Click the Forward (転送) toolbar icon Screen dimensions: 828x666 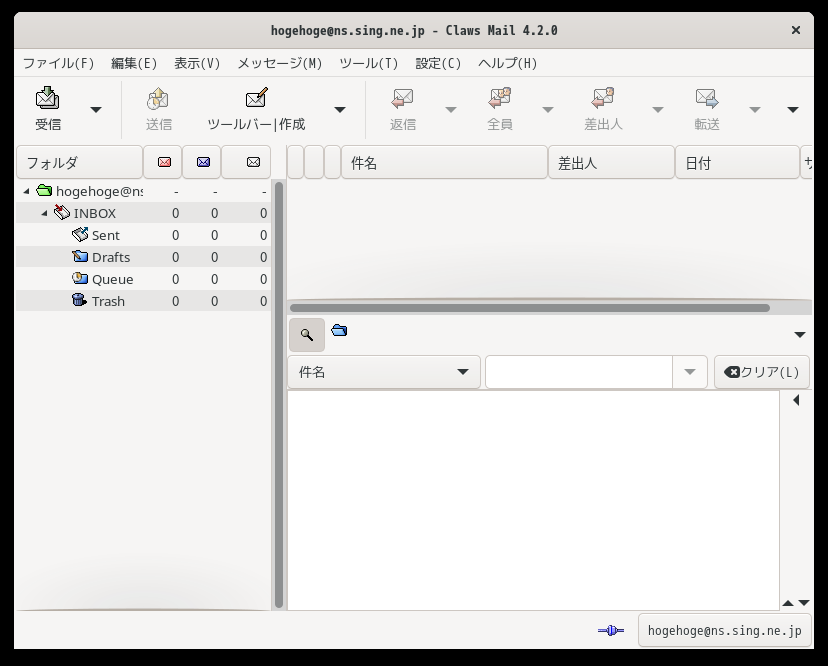click(707, 98)
